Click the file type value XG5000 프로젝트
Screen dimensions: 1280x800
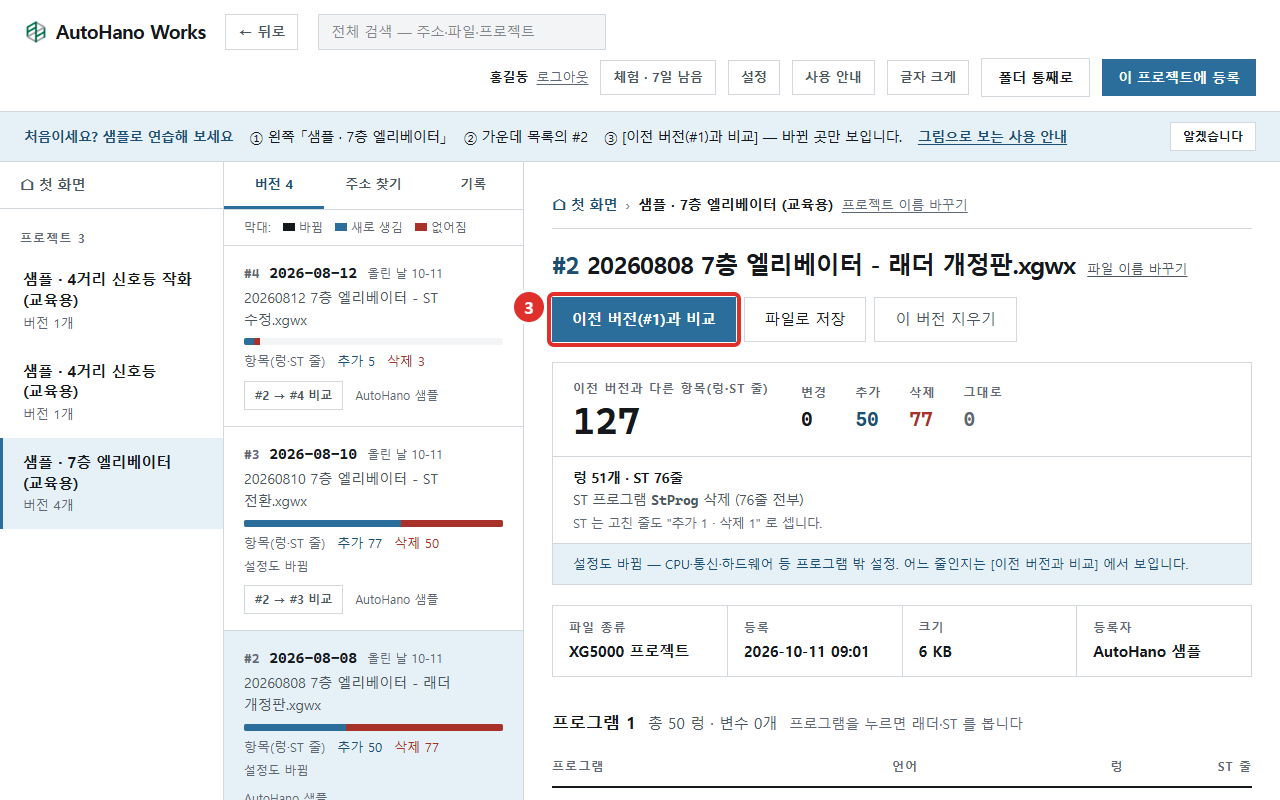point(629,652)
